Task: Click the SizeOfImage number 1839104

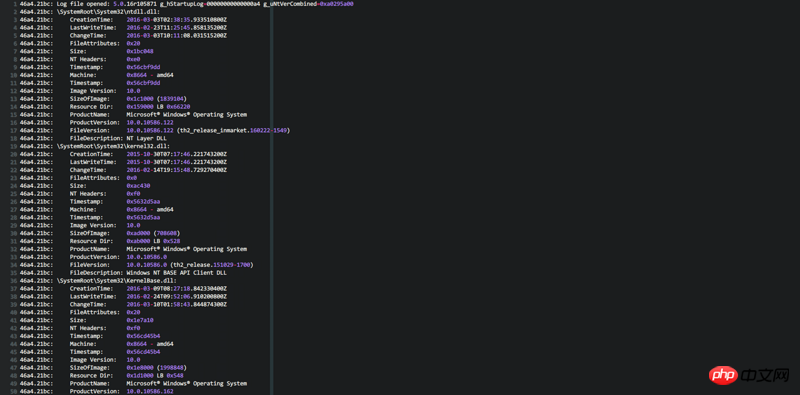Action: 171,98
